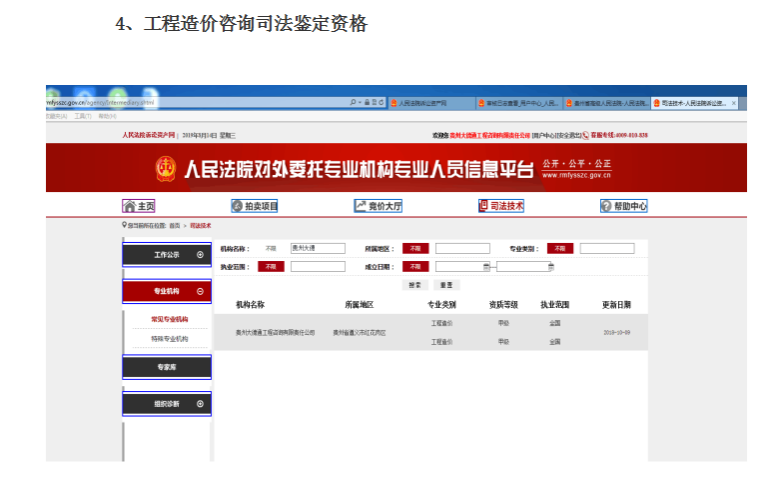Click the 专业类别 table column header

pos(442,305)
